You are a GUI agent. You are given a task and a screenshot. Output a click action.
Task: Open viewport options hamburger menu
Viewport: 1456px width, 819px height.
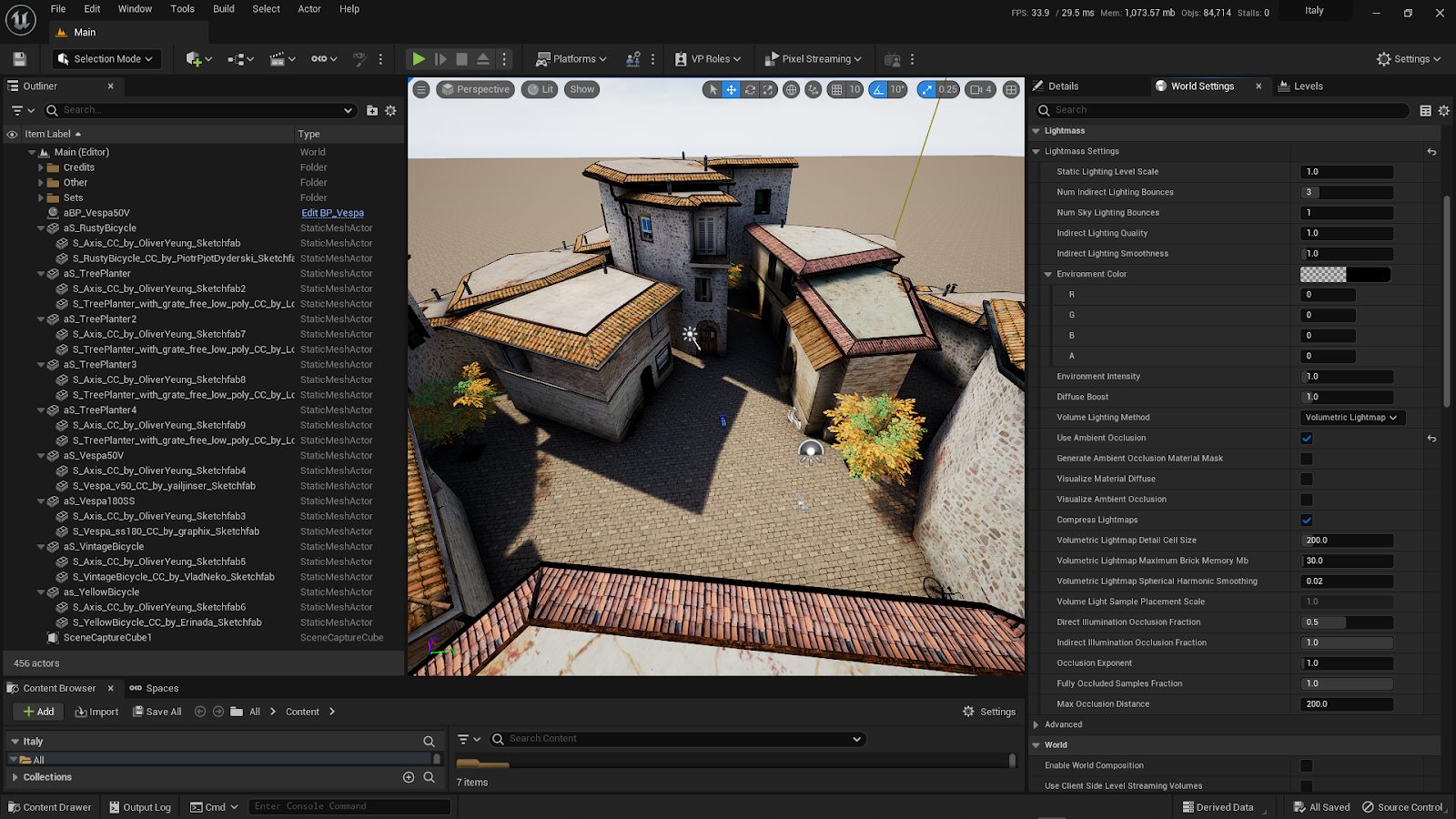point(420,89)
